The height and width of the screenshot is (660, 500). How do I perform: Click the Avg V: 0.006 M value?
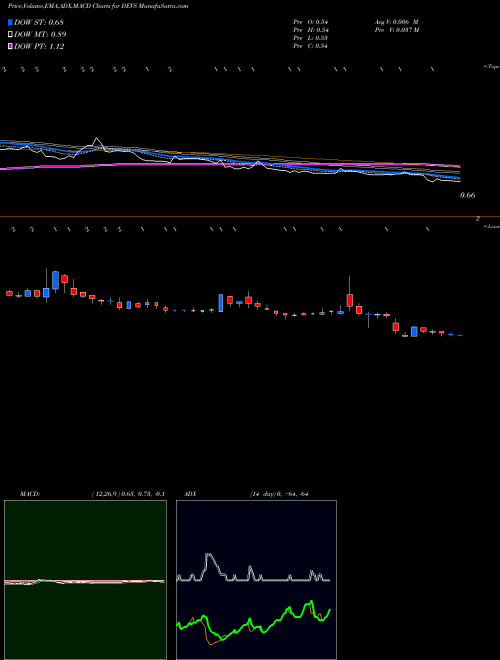pos(396,22)
